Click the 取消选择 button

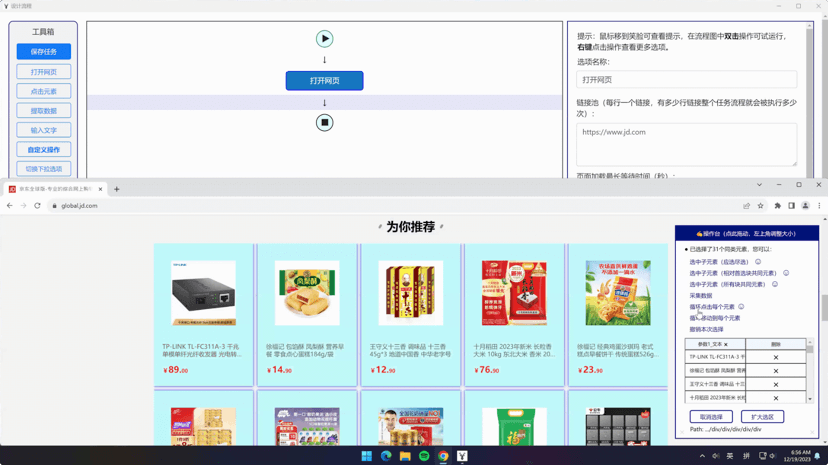pyautogui.click(x=711, y=417)
